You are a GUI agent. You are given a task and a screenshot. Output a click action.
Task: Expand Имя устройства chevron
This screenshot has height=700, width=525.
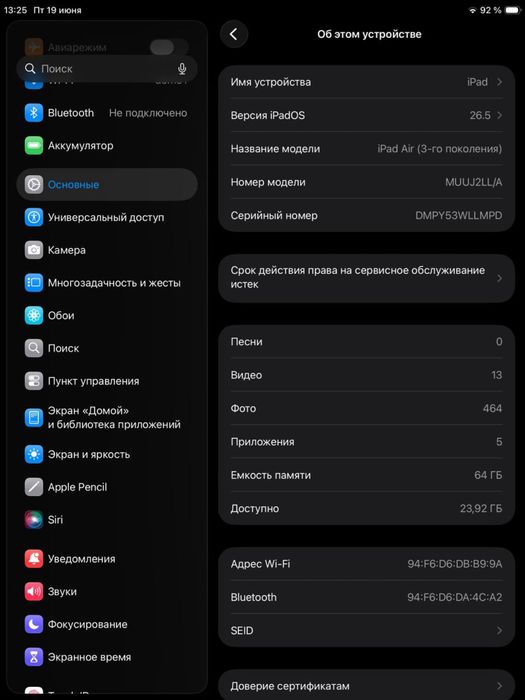coord(499,82)
